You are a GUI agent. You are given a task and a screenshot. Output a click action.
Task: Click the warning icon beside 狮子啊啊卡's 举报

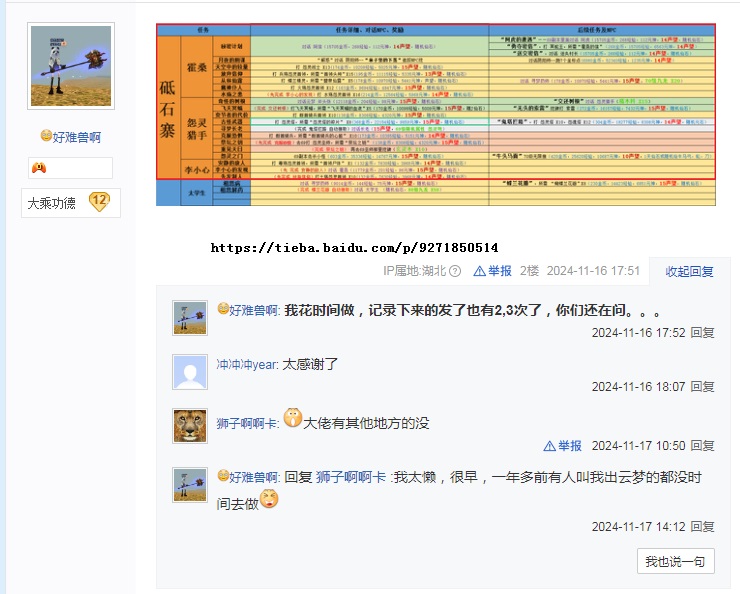pos(549,446)
